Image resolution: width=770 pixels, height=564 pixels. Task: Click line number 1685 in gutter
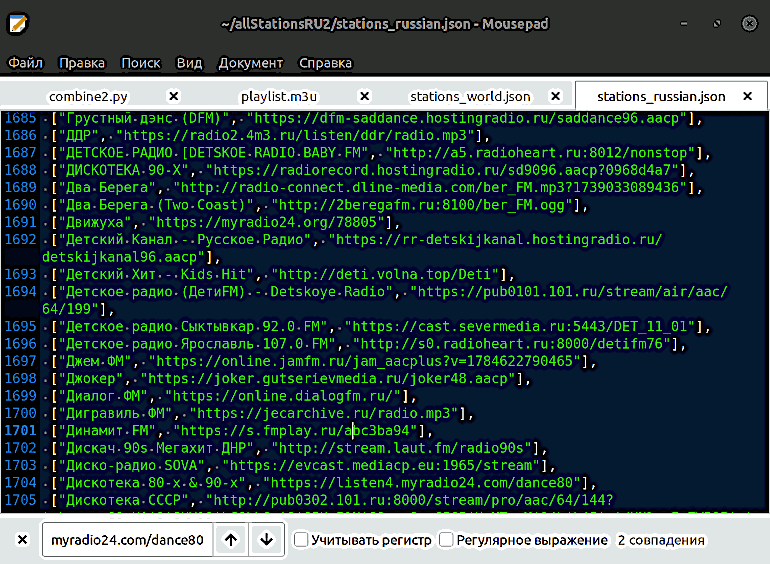pyautogui.click(x=21, y=118)
